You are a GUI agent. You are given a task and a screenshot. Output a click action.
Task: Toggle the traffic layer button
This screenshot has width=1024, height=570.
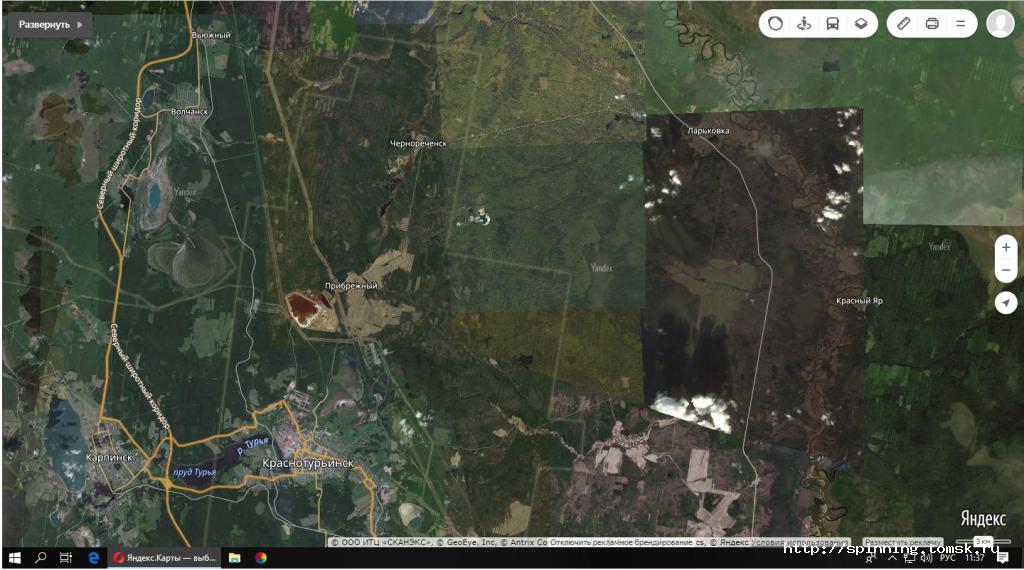tap(776, 24)
